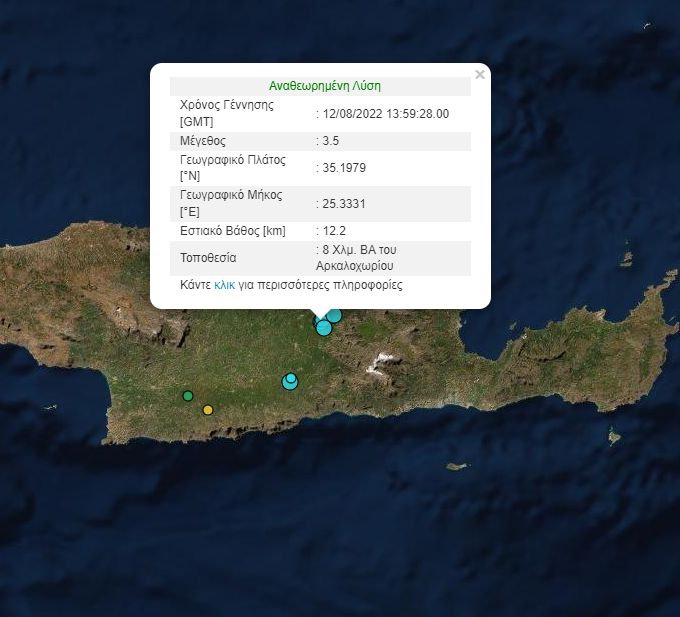The image size is (680, 617).
Task: Click the 'Αναθεωρημένη Λύση' popup heading
Action: point(325,86)
